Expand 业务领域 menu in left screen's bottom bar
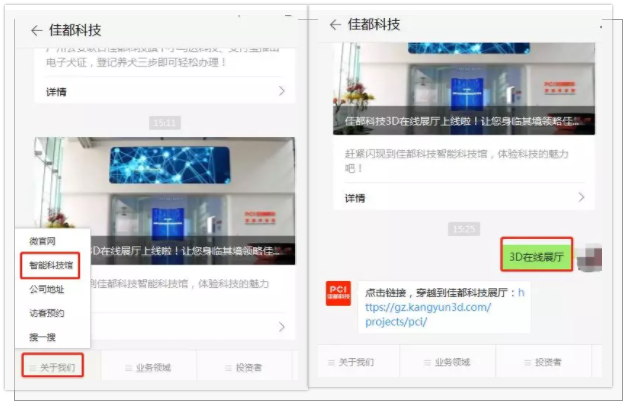The width and height of the screenshot is (628, 407). [x=148, y=367]
